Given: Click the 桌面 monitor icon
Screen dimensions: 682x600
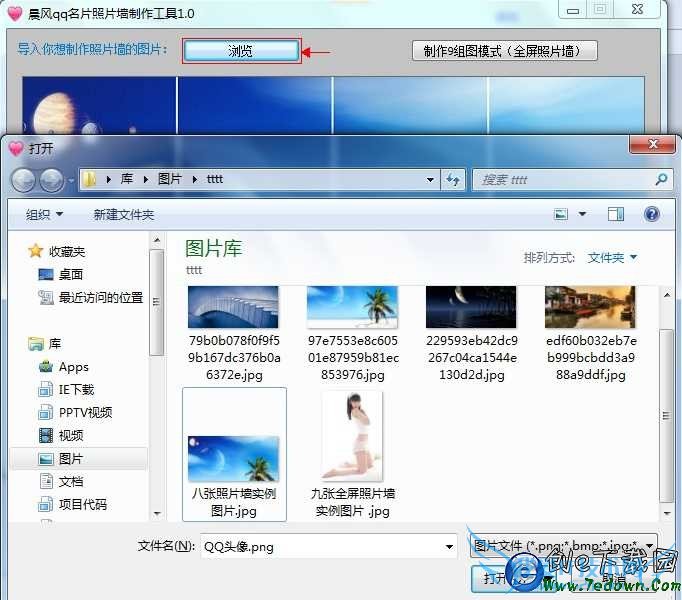Looking at the screenshot, I should point(46,275).
